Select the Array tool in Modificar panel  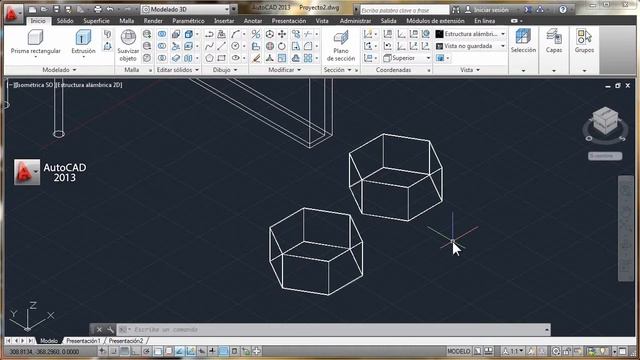(308, 58)
